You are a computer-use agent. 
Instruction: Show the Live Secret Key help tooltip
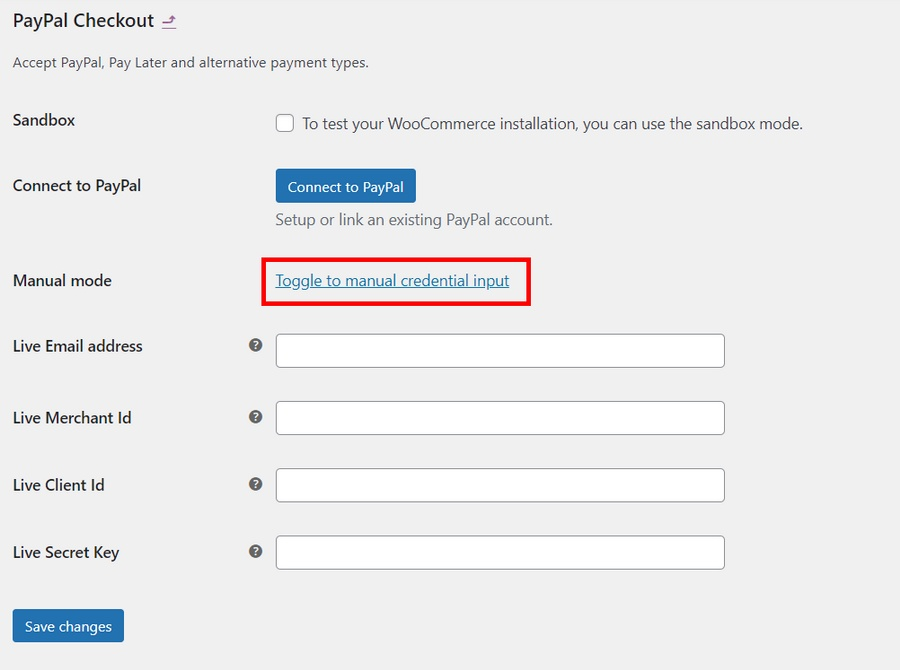tap(256, 551)
